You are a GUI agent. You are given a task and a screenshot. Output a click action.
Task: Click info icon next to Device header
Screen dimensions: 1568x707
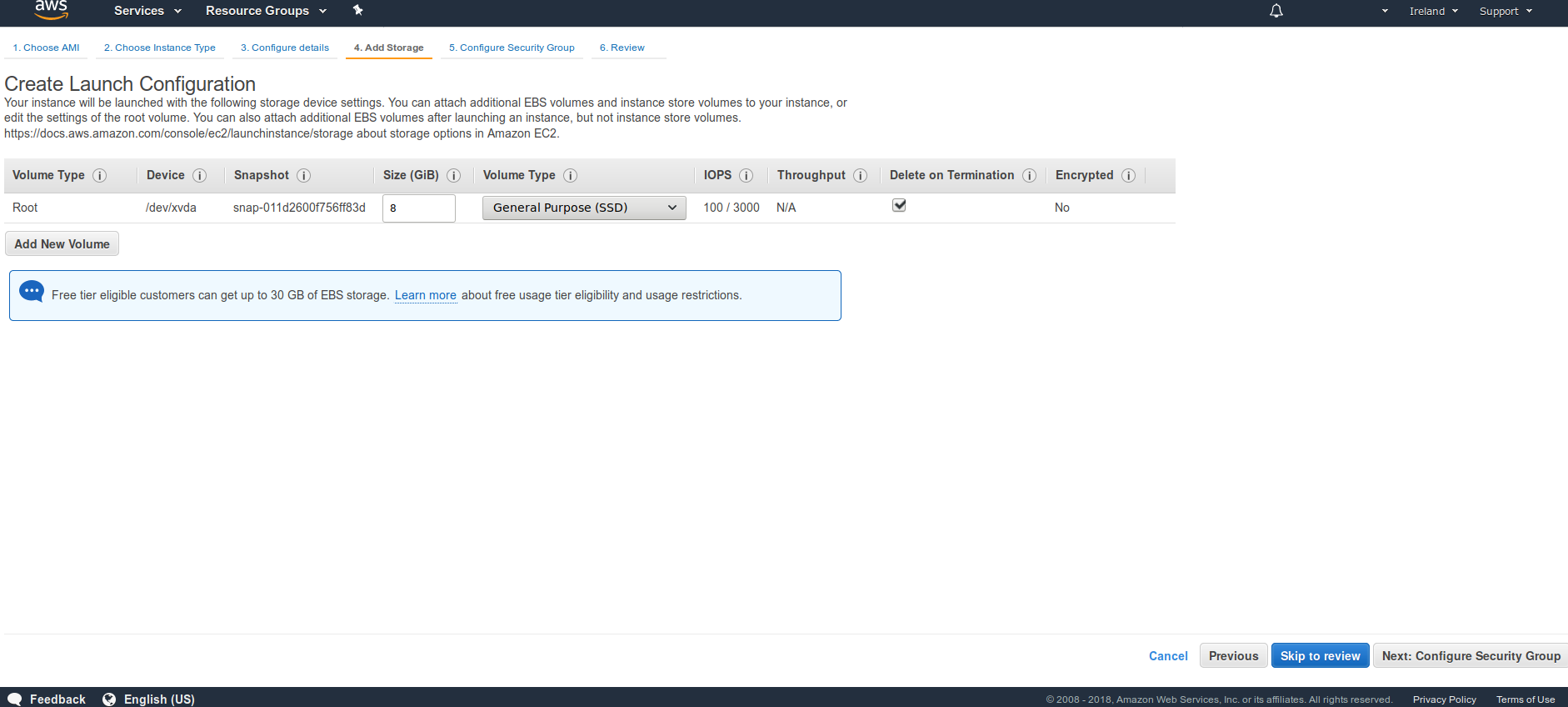tap(199, 175)
